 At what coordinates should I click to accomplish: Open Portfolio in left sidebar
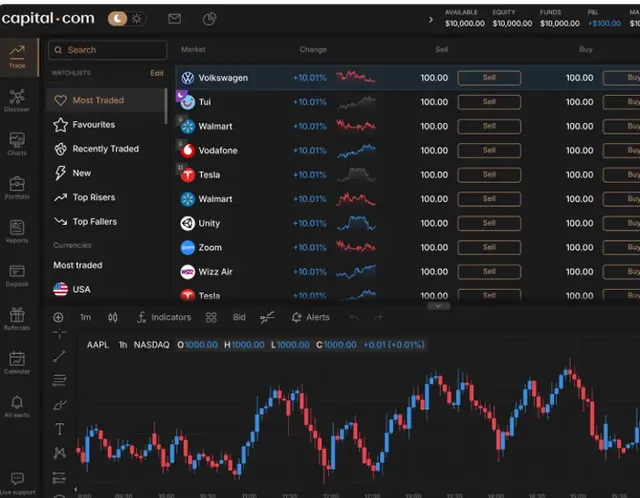[x=17, y=188]
